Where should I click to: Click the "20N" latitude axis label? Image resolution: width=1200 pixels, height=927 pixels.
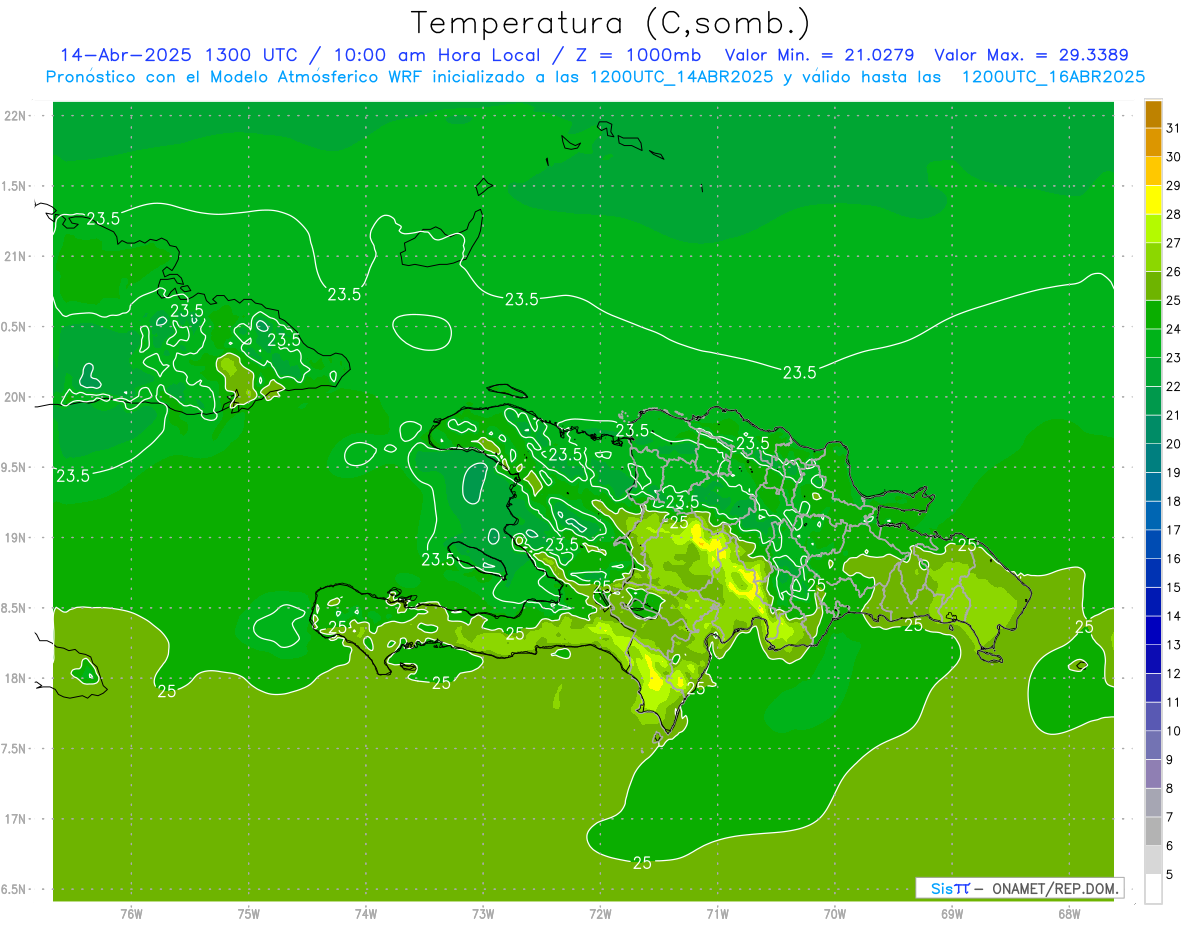14,397
